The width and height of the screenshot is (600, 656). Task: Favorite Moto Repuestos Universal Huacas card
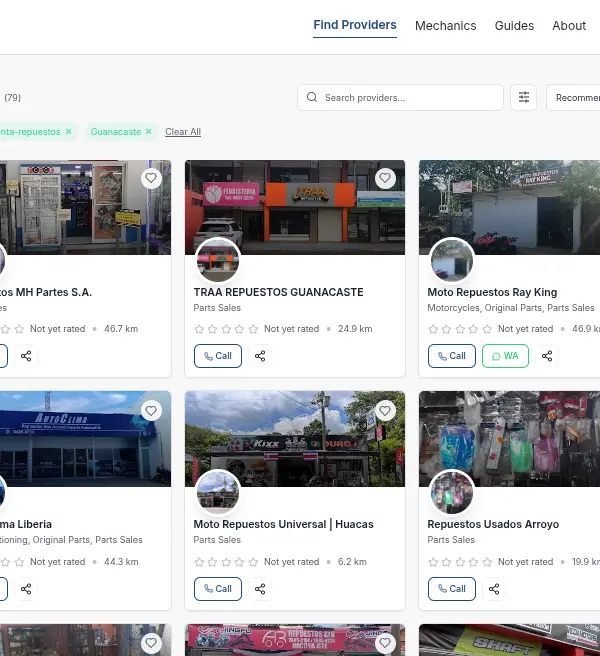[x=385, y=411]
